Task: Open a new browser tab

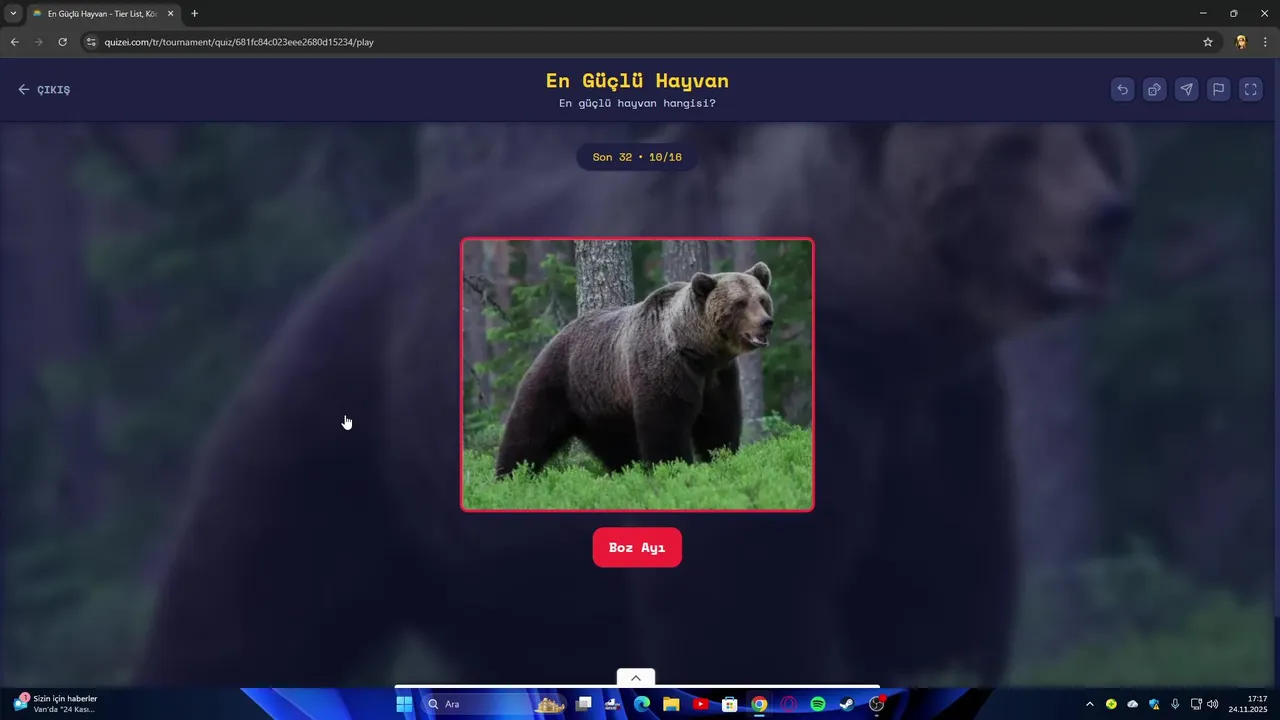Action: [194, 13]
